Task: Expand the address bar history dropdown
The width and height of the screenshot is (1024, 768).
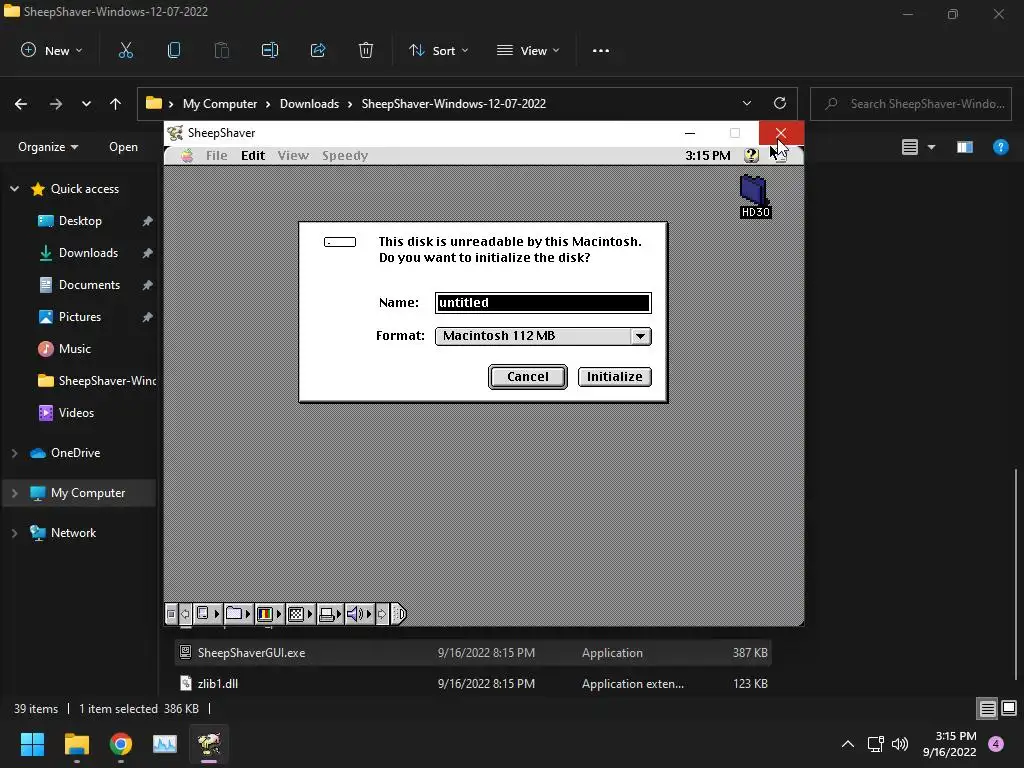Action: click(x=747, y=103)
